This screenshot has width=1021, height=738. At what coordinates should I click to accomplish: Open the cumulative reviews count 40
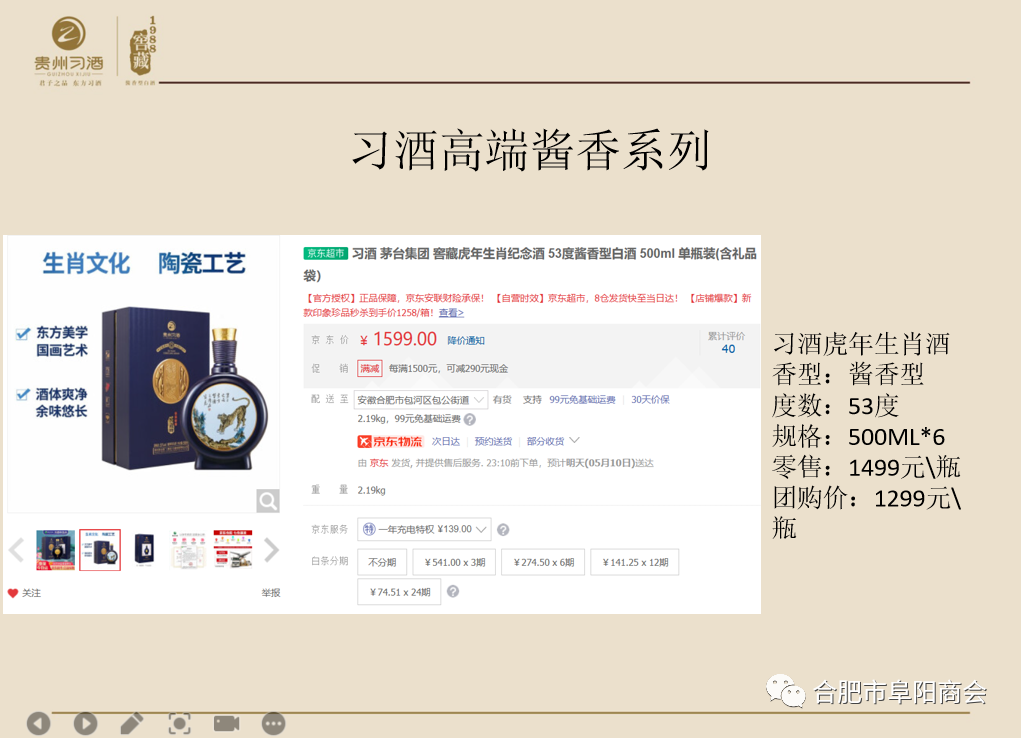[x=728, y=349]
